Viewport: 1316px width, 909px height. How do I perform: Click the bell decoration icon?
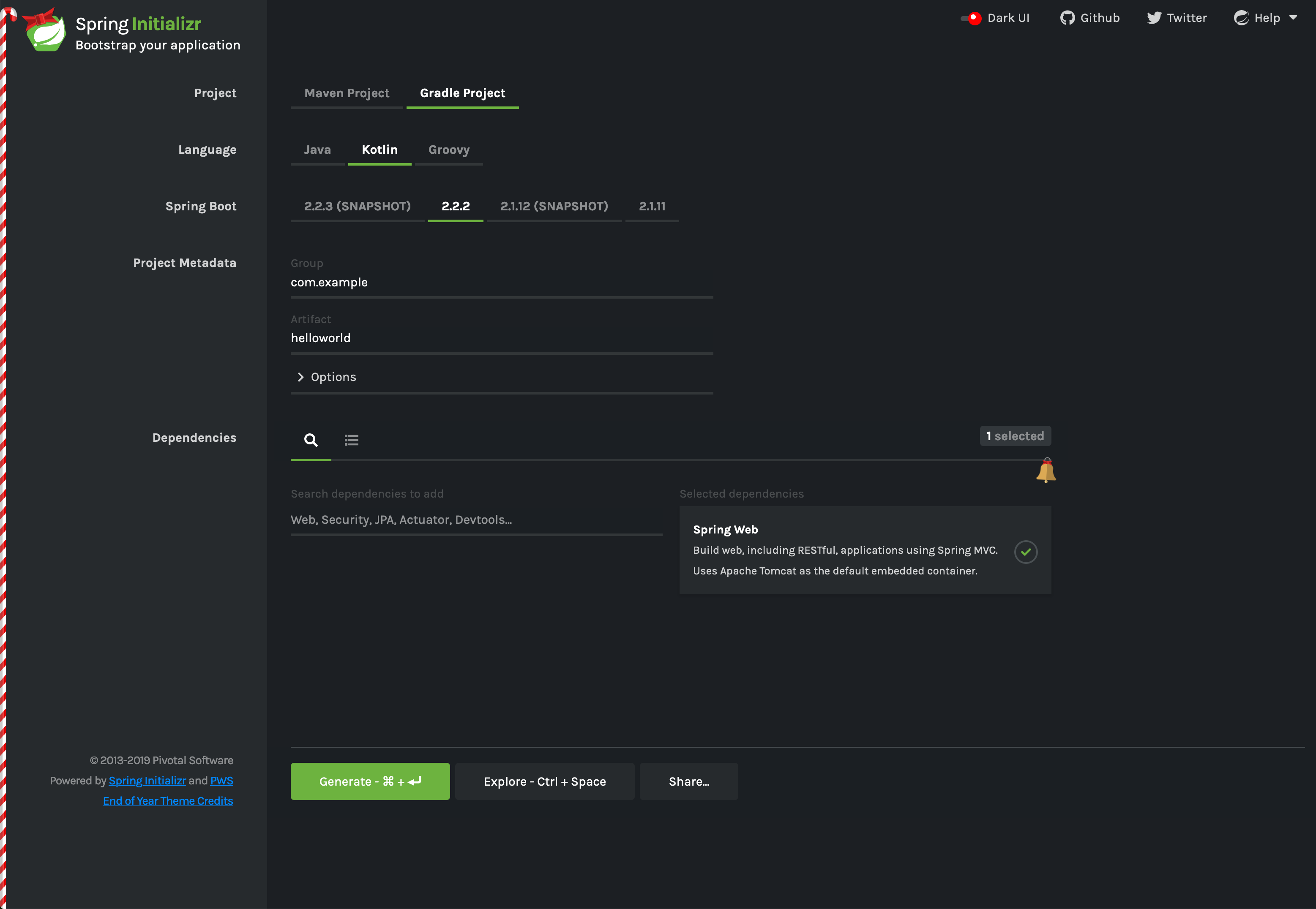[1046, 471]
